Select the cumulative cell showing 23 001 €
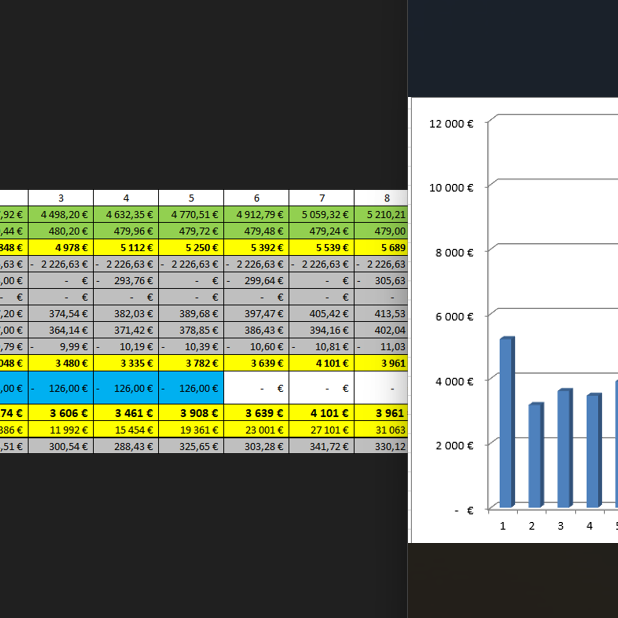 click(x=256, y=429)
